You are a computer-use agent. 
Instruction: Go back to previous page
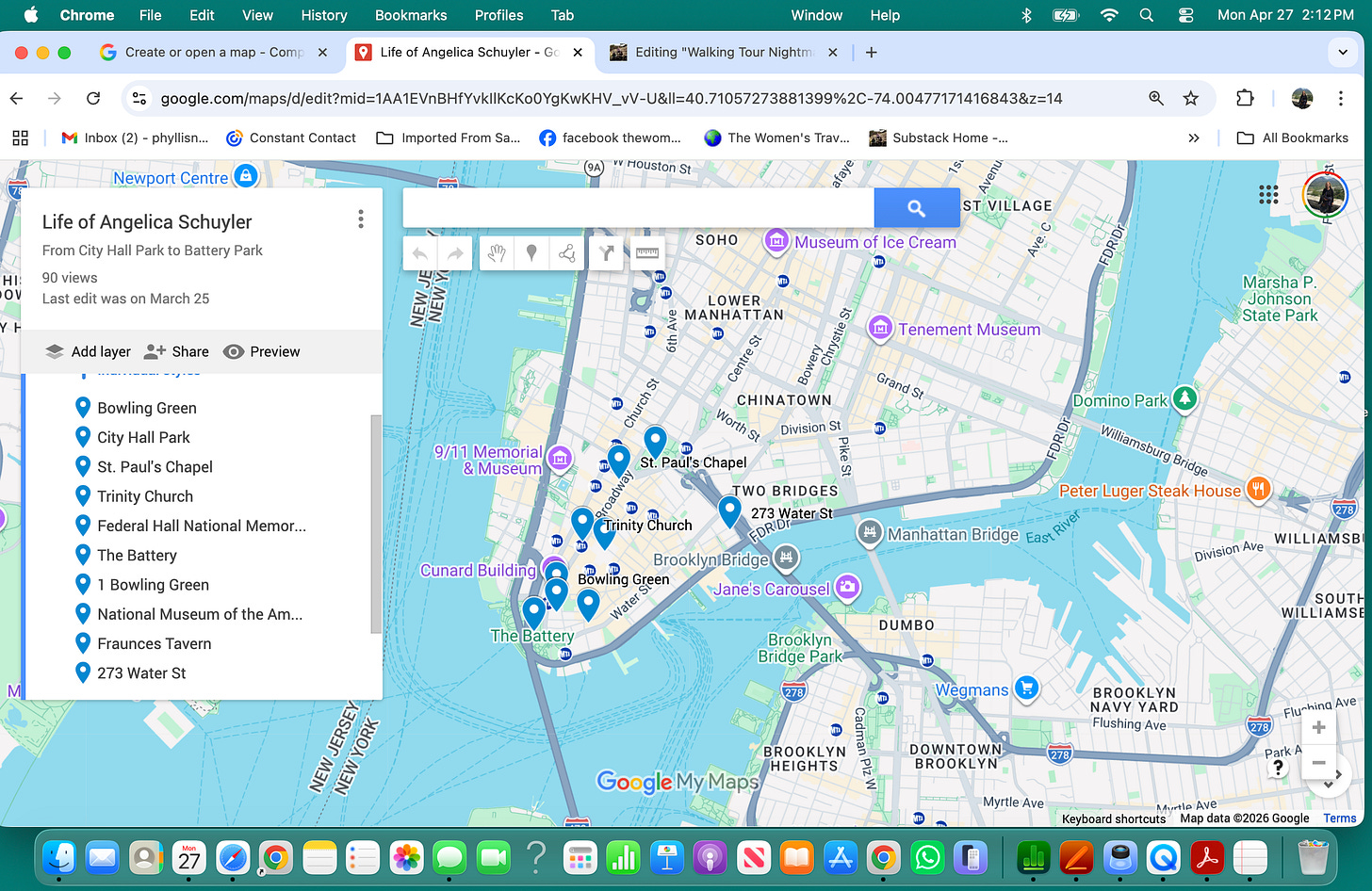pos(17,98)
